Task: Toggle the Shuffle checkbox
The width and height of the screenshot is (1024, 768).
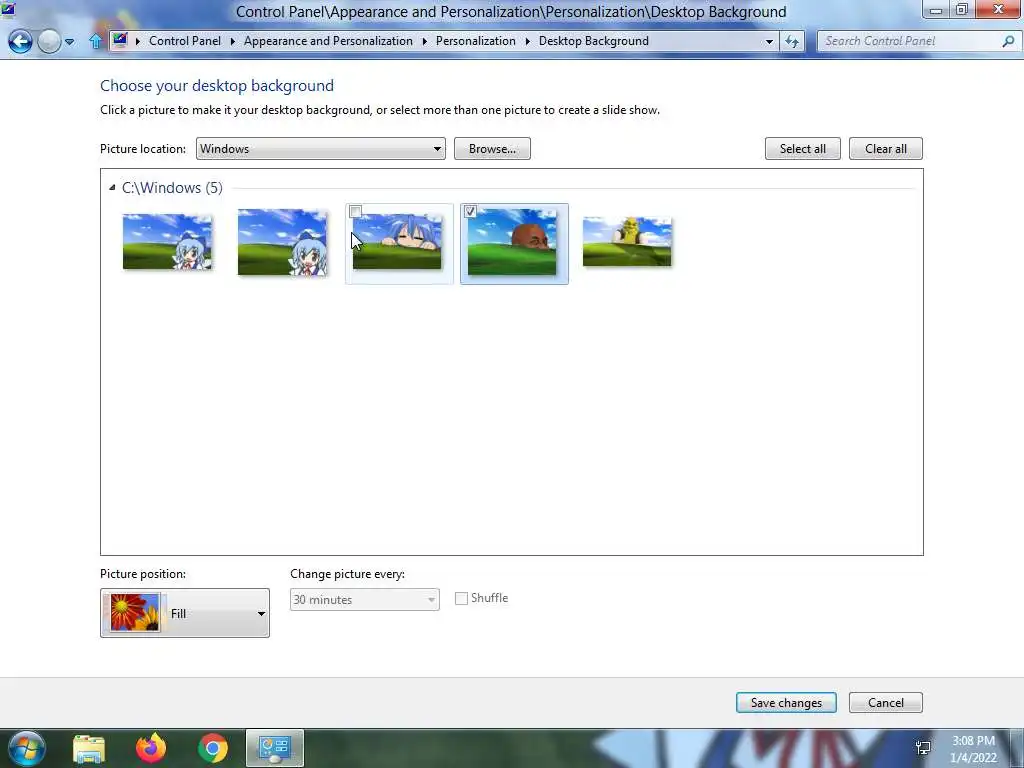Action: click(x=462, y=598)
